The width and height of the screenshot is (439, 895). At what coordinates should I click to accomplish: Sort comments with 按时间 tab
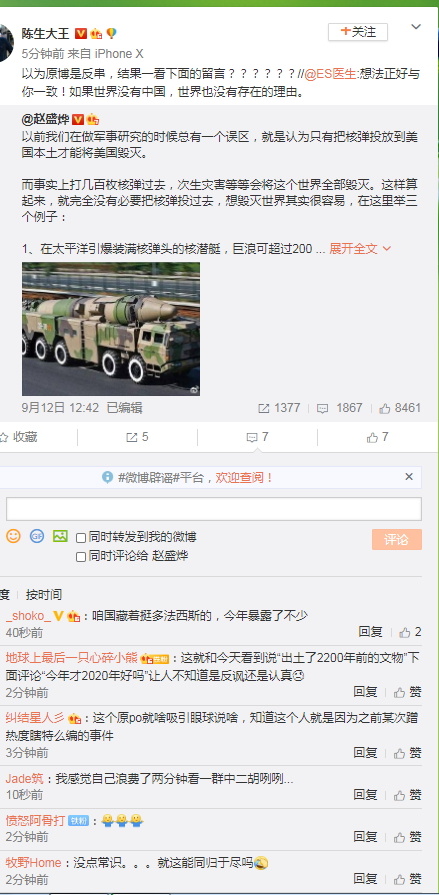(x=43, y=595)
